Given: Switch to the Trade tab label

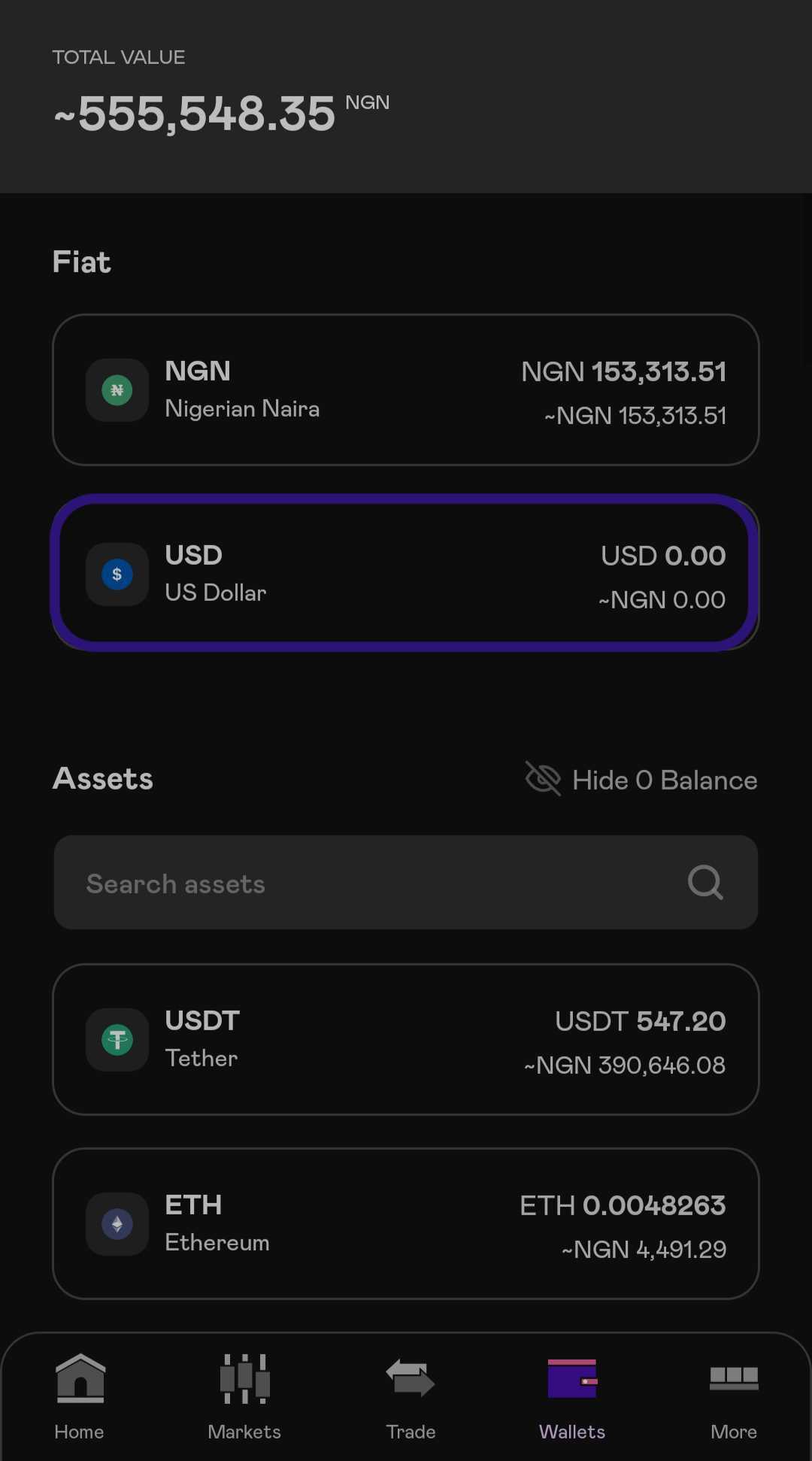Looking at the screenshot, I should tap(411, 1432).
